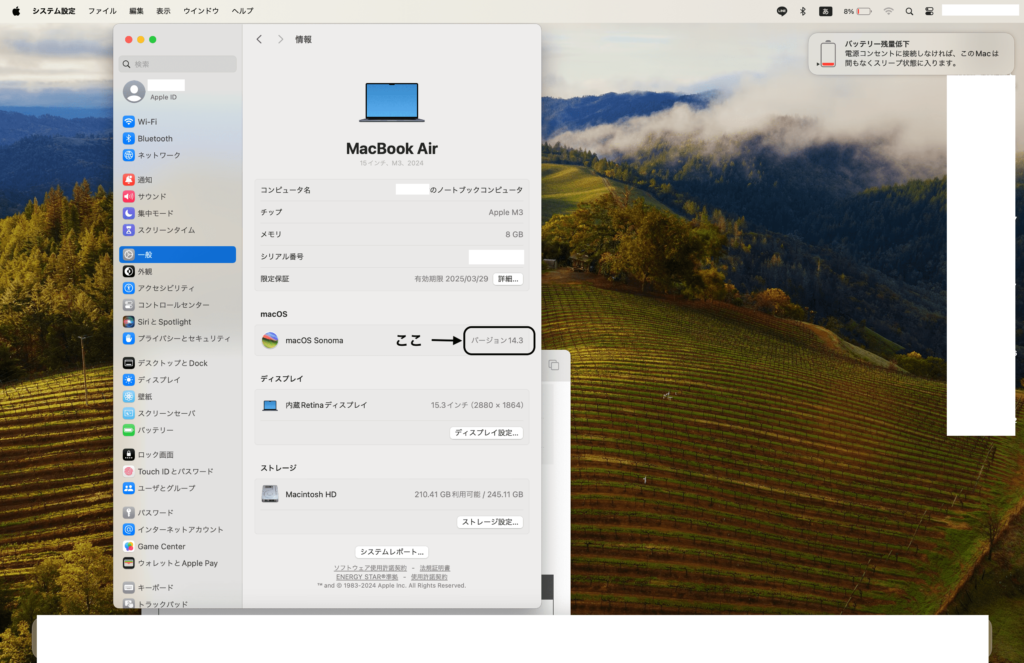Open the システム設定 menu
Screen dimensions: 1024x663
click(x=54, y=11)
